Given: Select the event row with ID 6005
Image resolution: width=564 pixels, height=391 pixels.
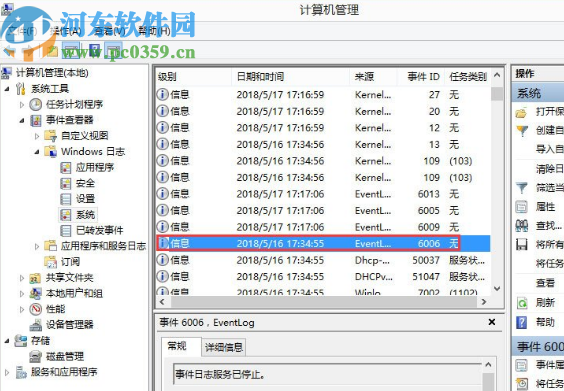Looking at the screenshot, I should coord(323,210).
